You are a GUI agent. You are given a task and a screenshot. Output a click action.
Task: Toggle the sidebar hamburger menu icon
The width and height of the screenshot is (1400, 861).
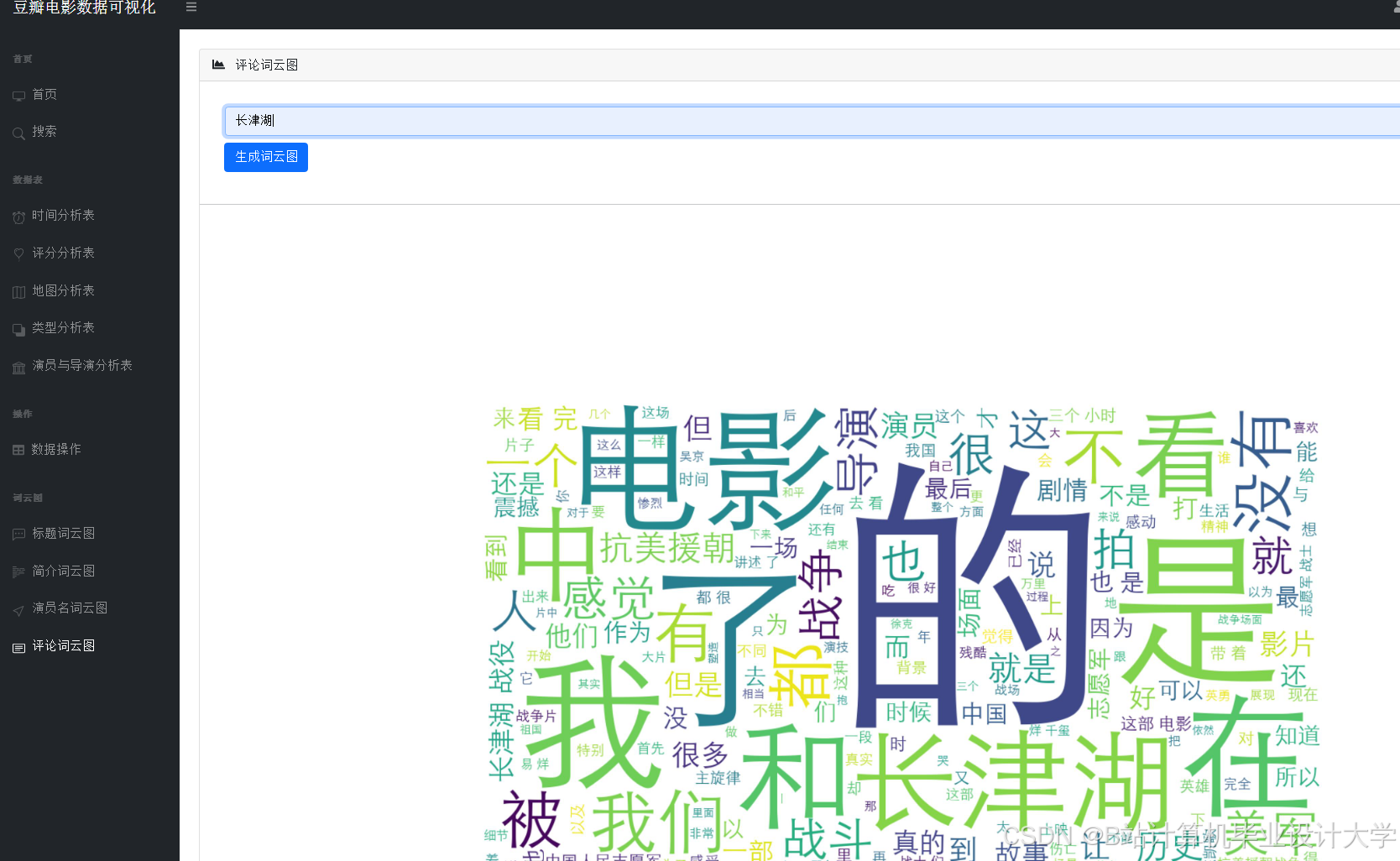(x=191, y=7)
